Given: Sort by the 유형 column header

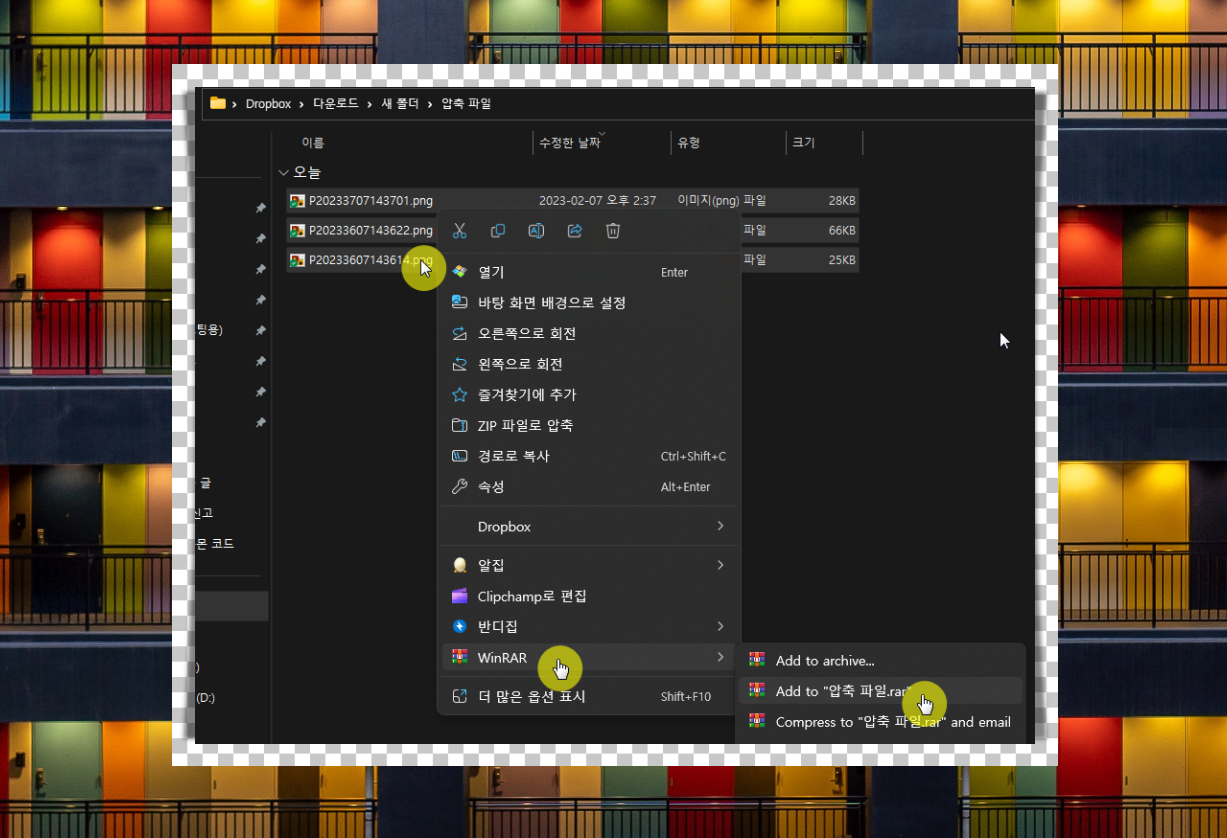Looking at the screenshot, I should click(x=689, y=143).
